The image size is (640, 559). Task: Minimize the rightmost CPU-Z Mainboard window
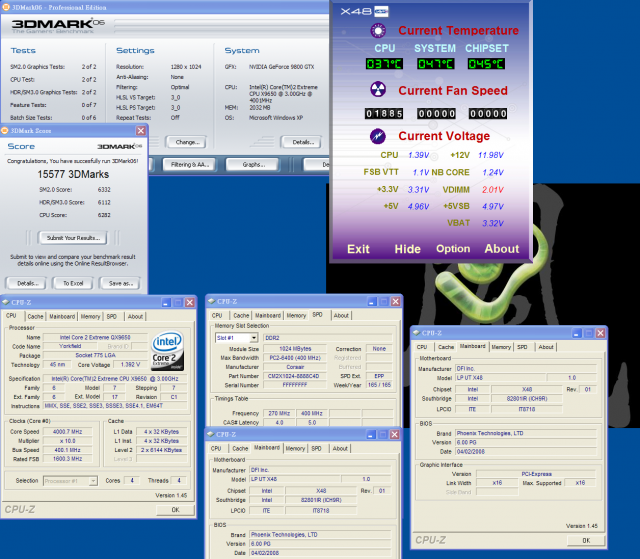coord(577,333)
